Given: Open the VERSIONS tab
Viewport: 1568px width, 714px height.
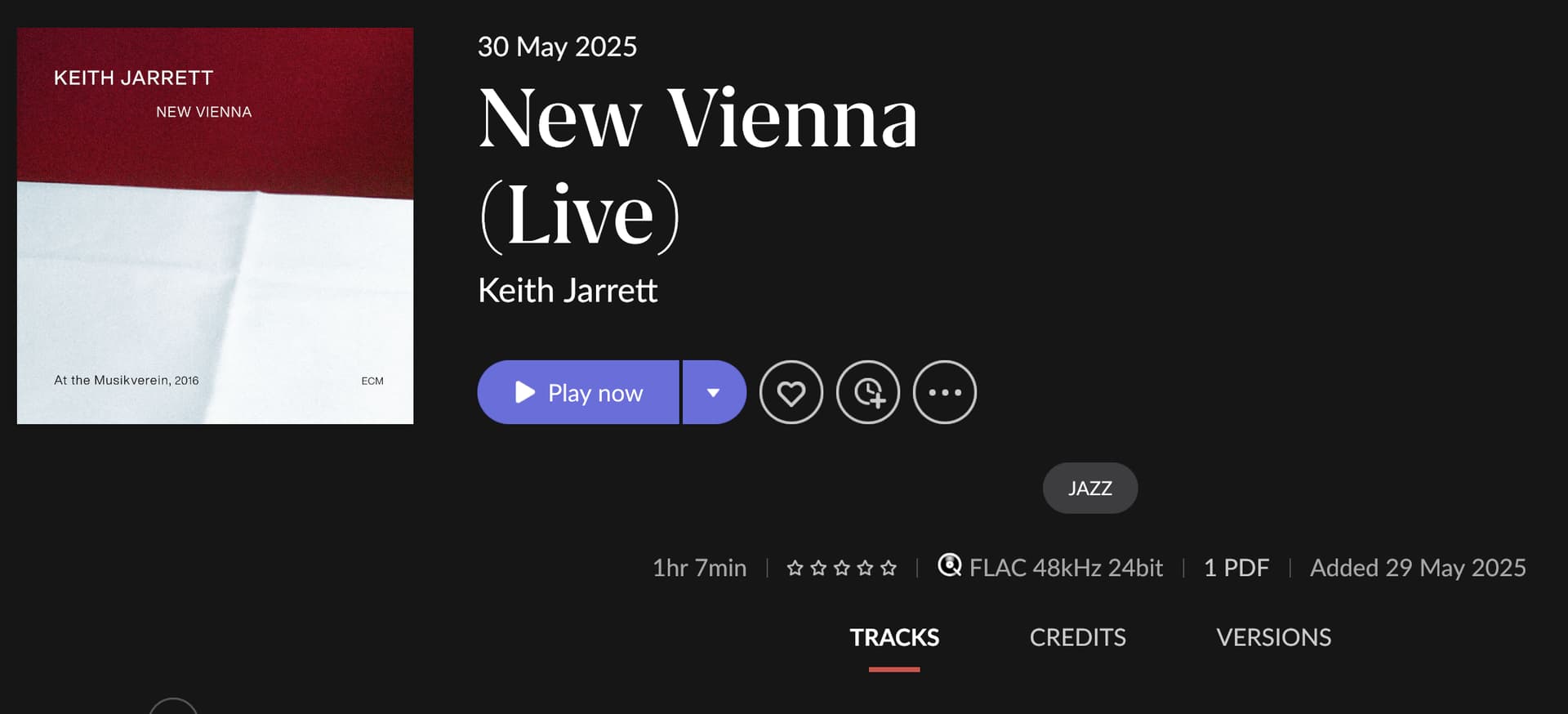Looking at the screenshot, I should (x=1273, y=637).
